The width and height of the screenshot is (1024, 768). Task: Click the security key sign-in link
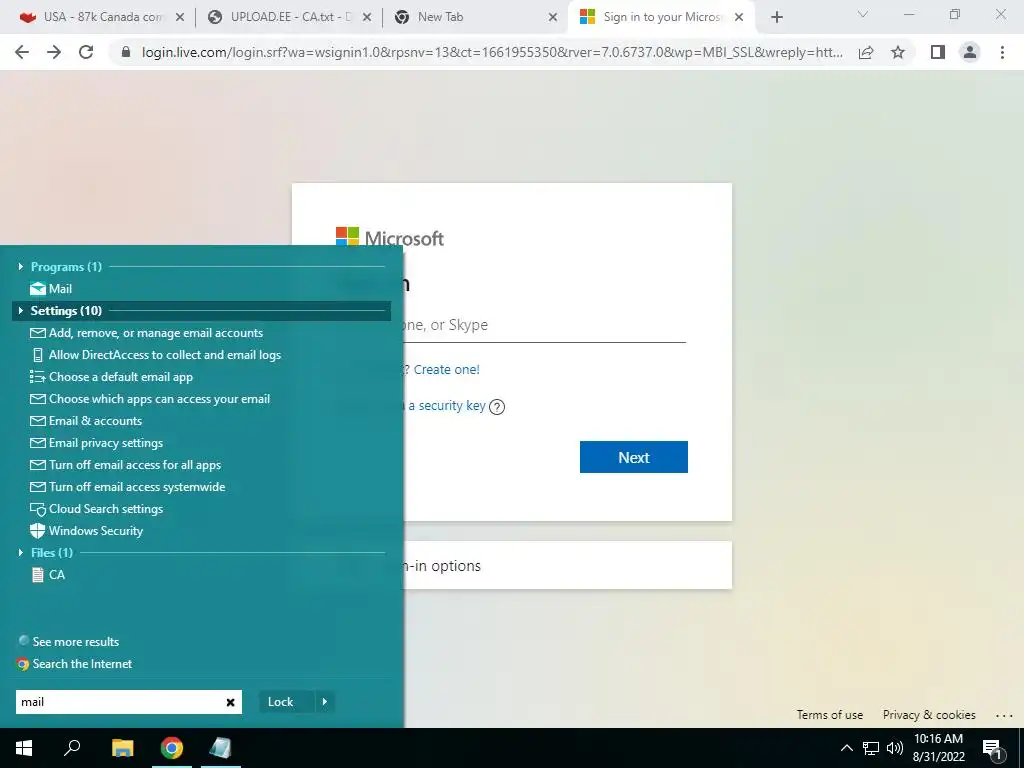447,406
